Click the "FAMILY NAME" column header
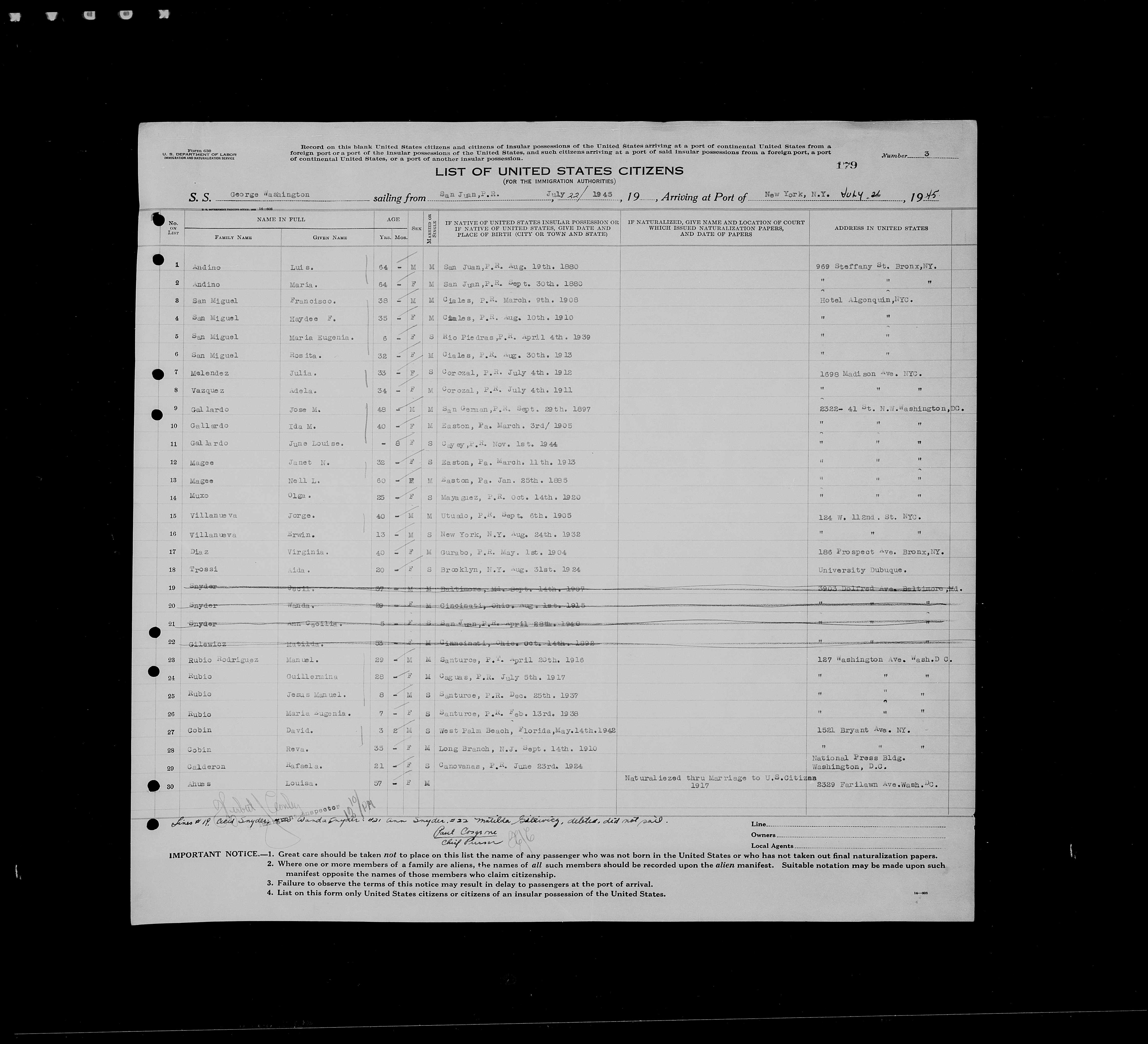The image size is (1148, 1044). [233, 237]
